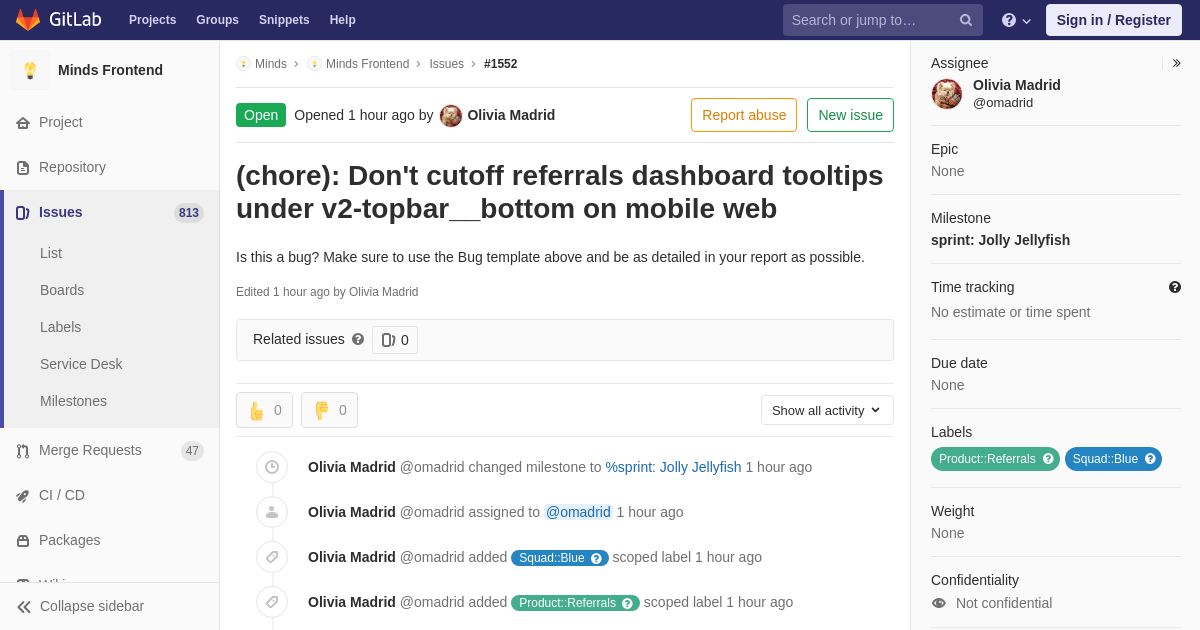This screenshot has width=1200, height=630.
Task: Open Milestones in the sidebar
Action: (73, 401)
